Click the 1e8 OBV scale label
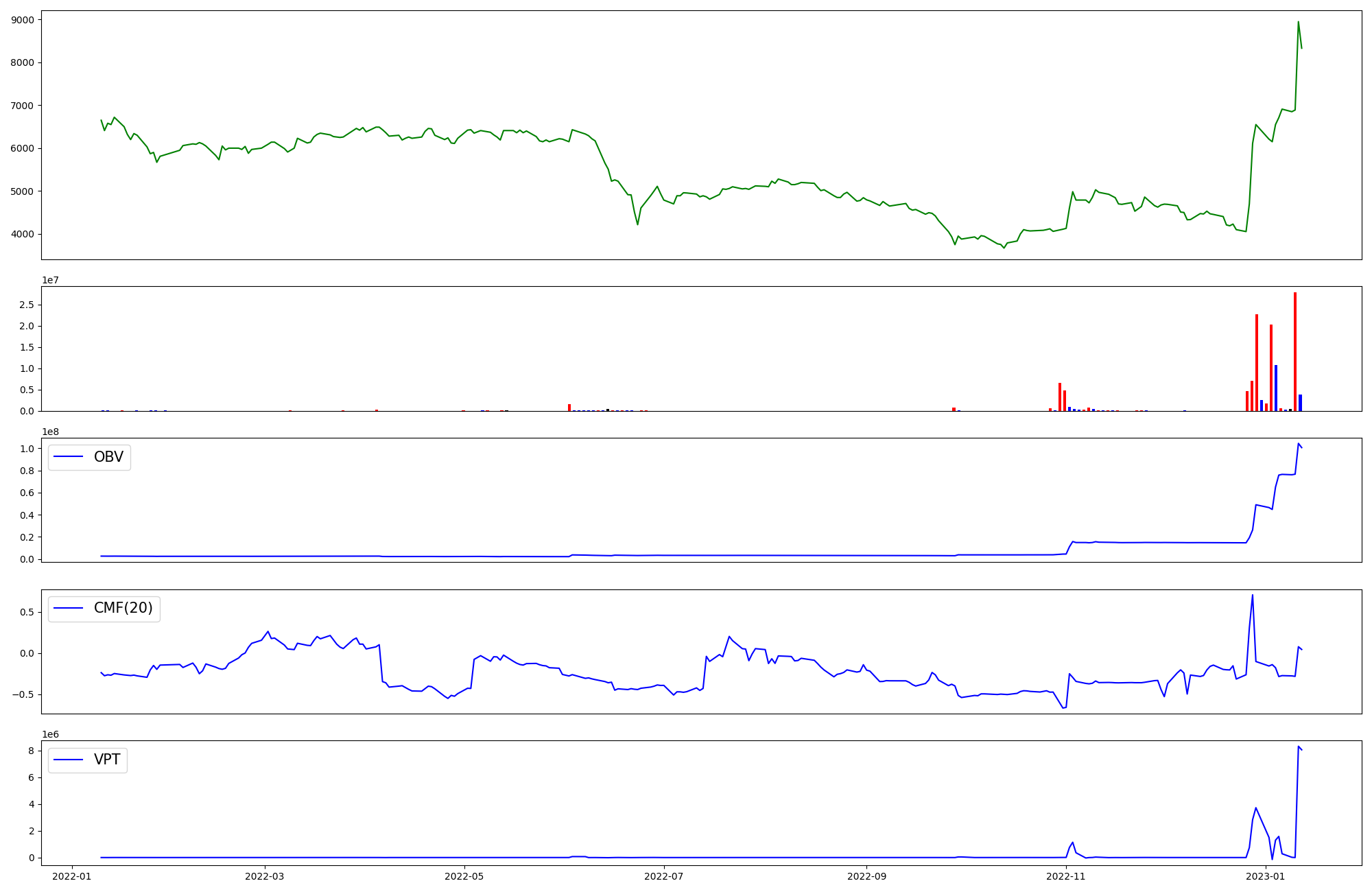The height and width of the screenshot is (892, 1372). [x=50, y=432]
